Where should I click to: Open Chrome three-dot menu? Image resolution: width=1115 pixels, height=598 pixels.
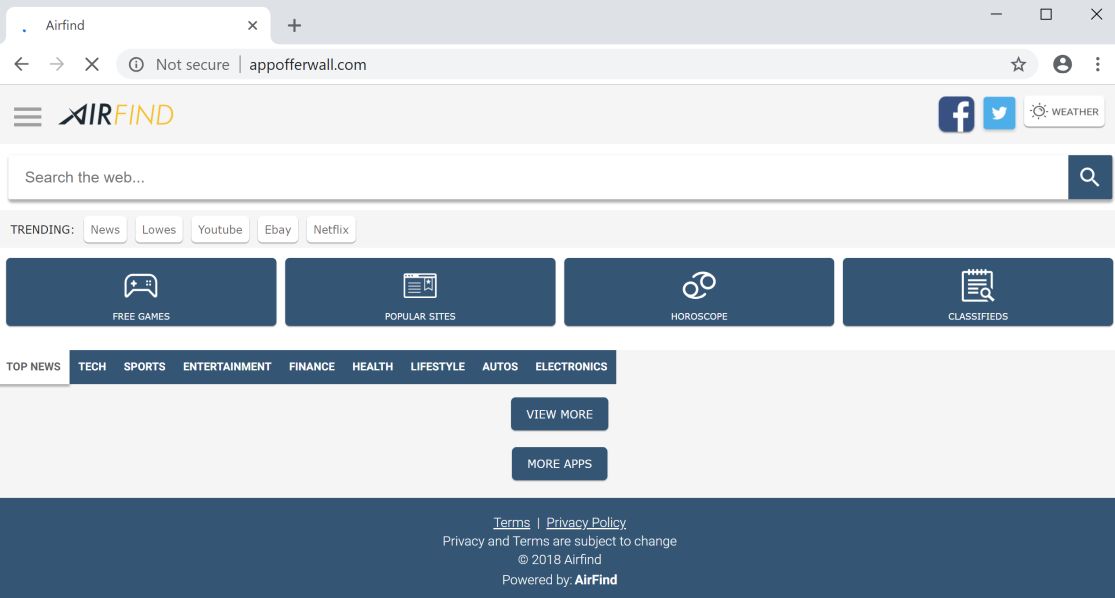(x=1098, y=65)
